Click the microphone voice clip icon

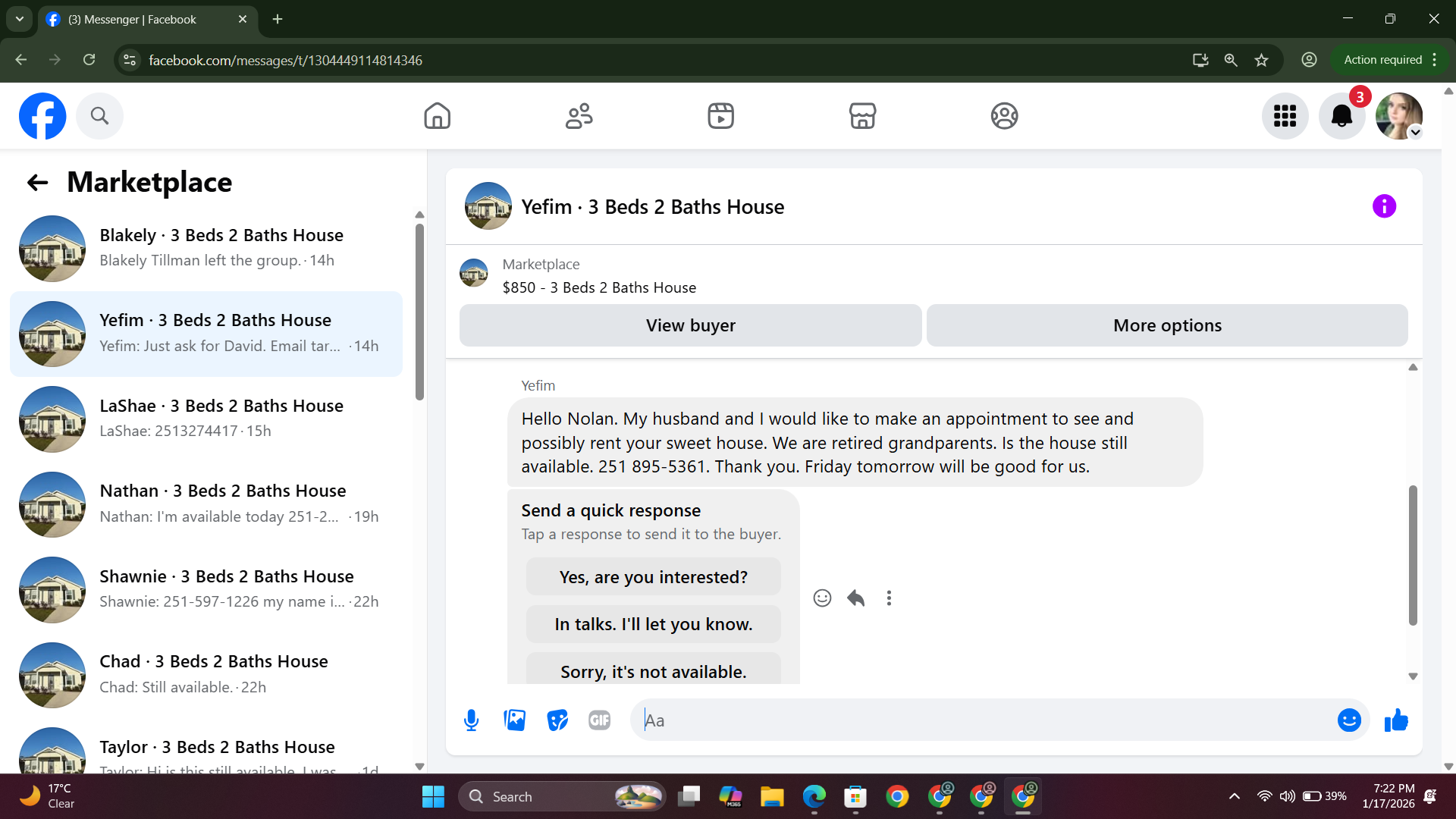pos(471,720)
